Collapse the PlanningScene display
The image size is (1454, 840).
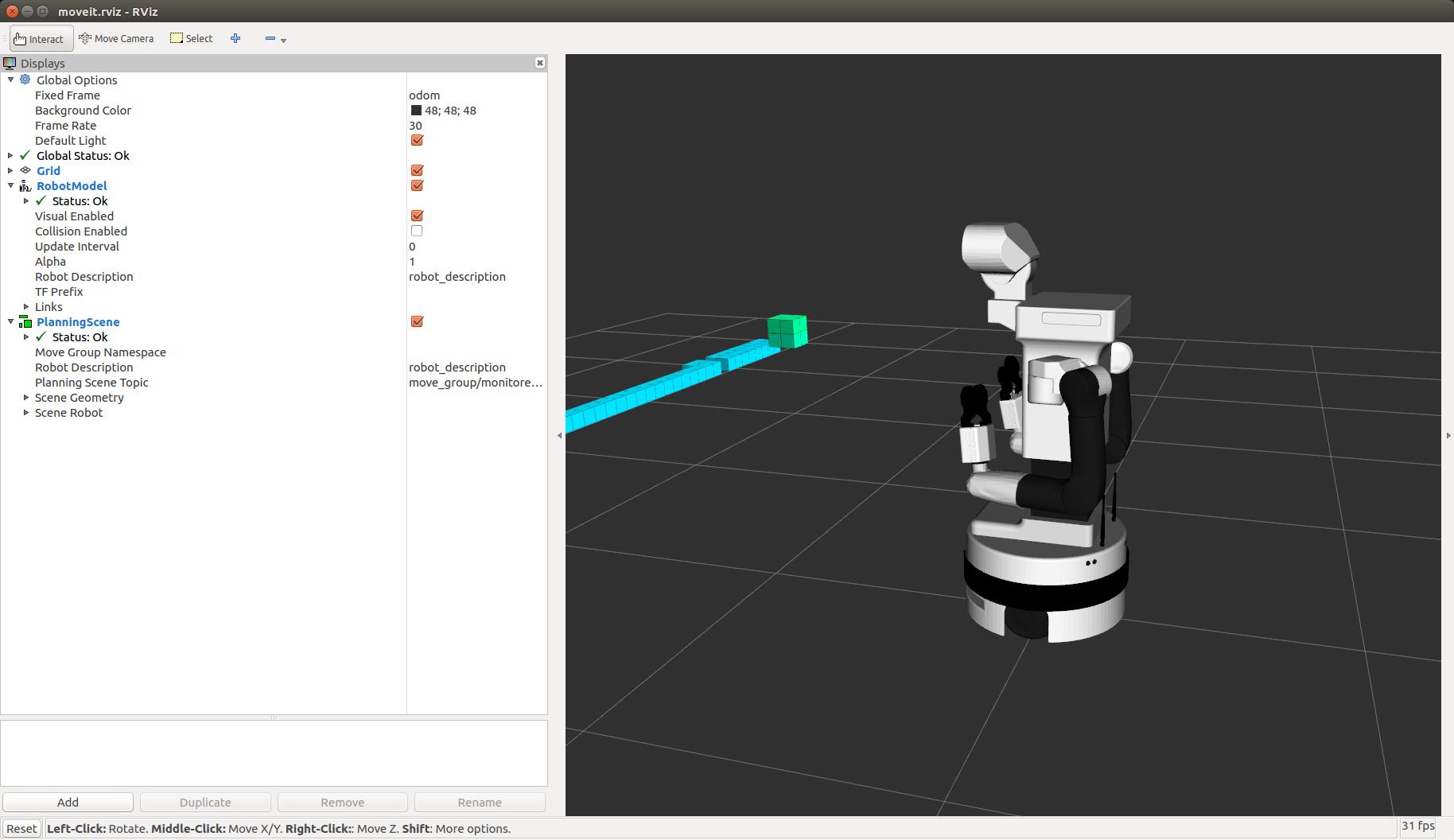click(x=10, y=321)
